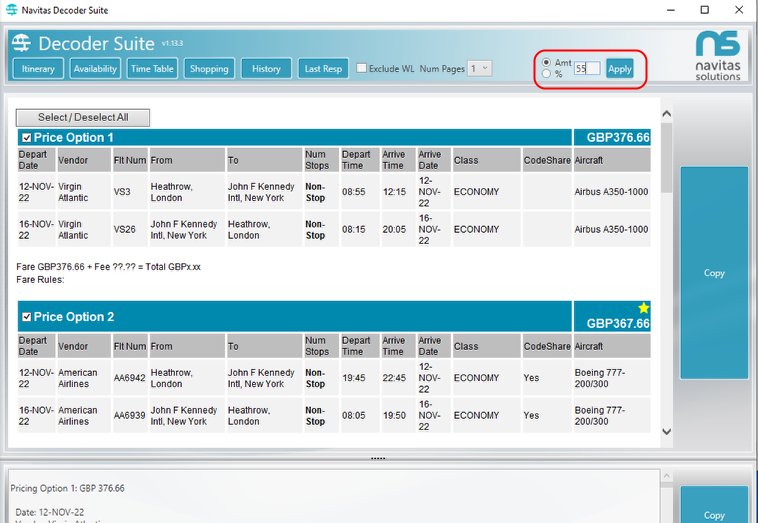Select the % radio button
The width and height of the screenshot is (758, 523).
click(546, 73)
